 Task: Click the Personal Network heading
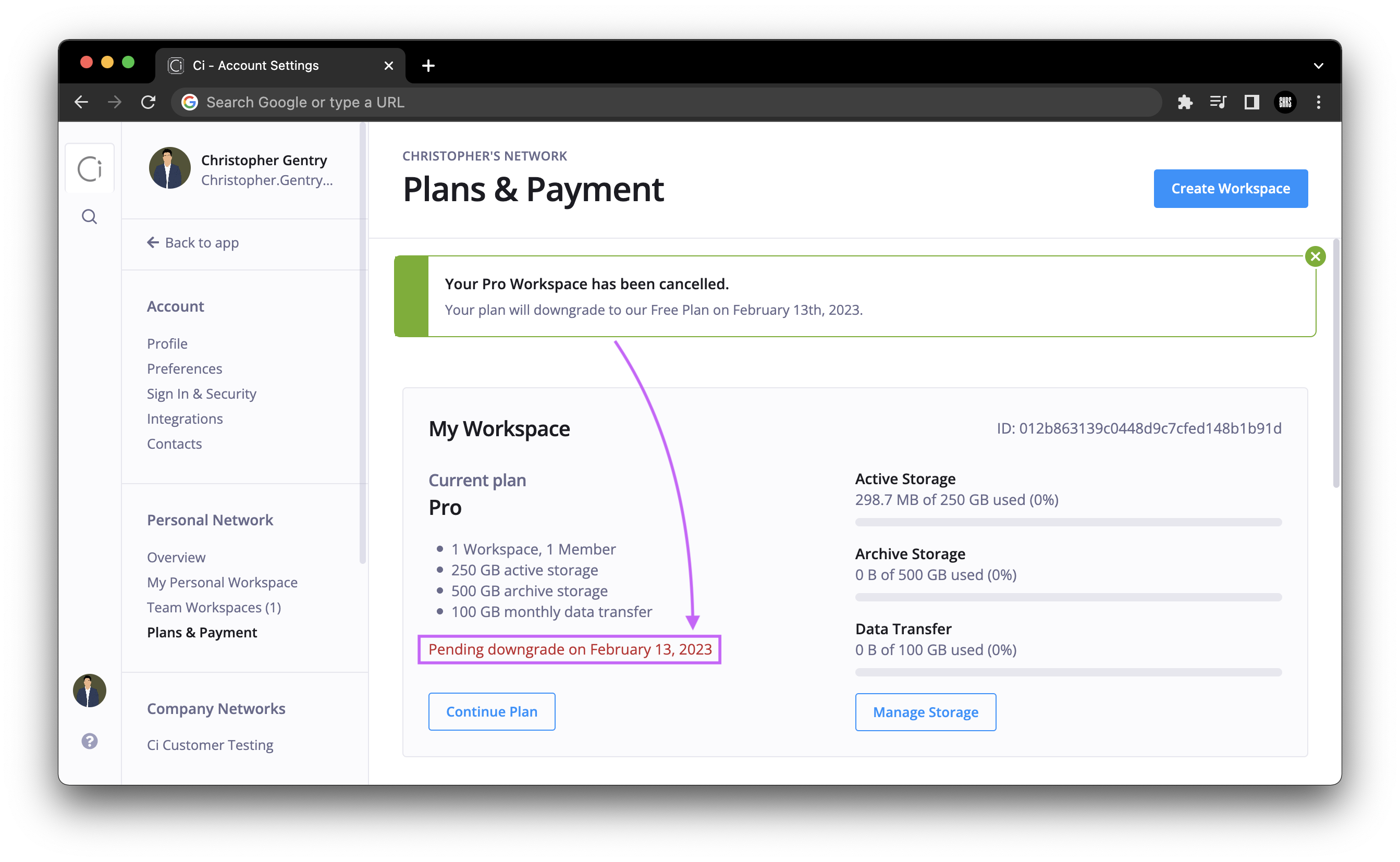point(210,520)
